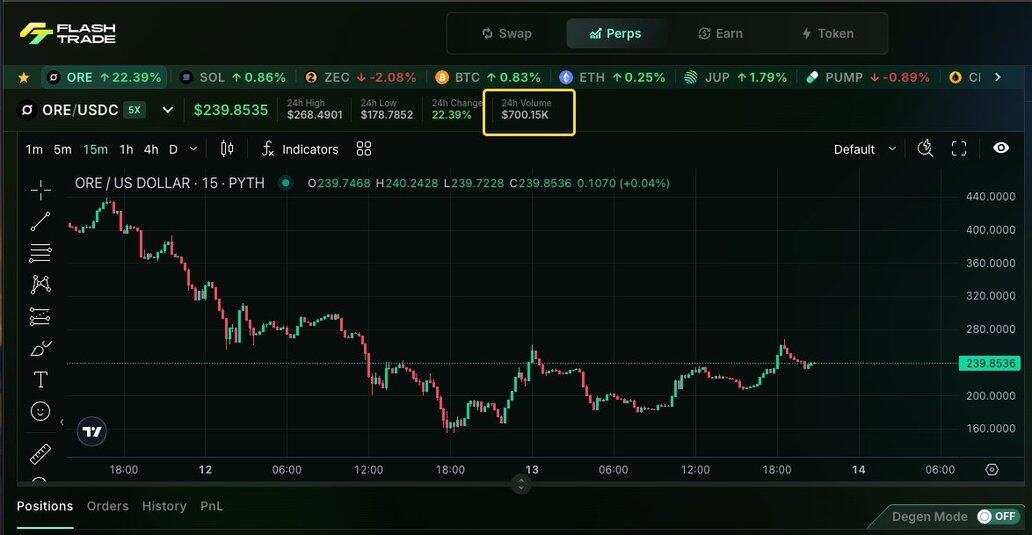
Task: Select the brush drawing tool
Action: [x=40, y=348]
